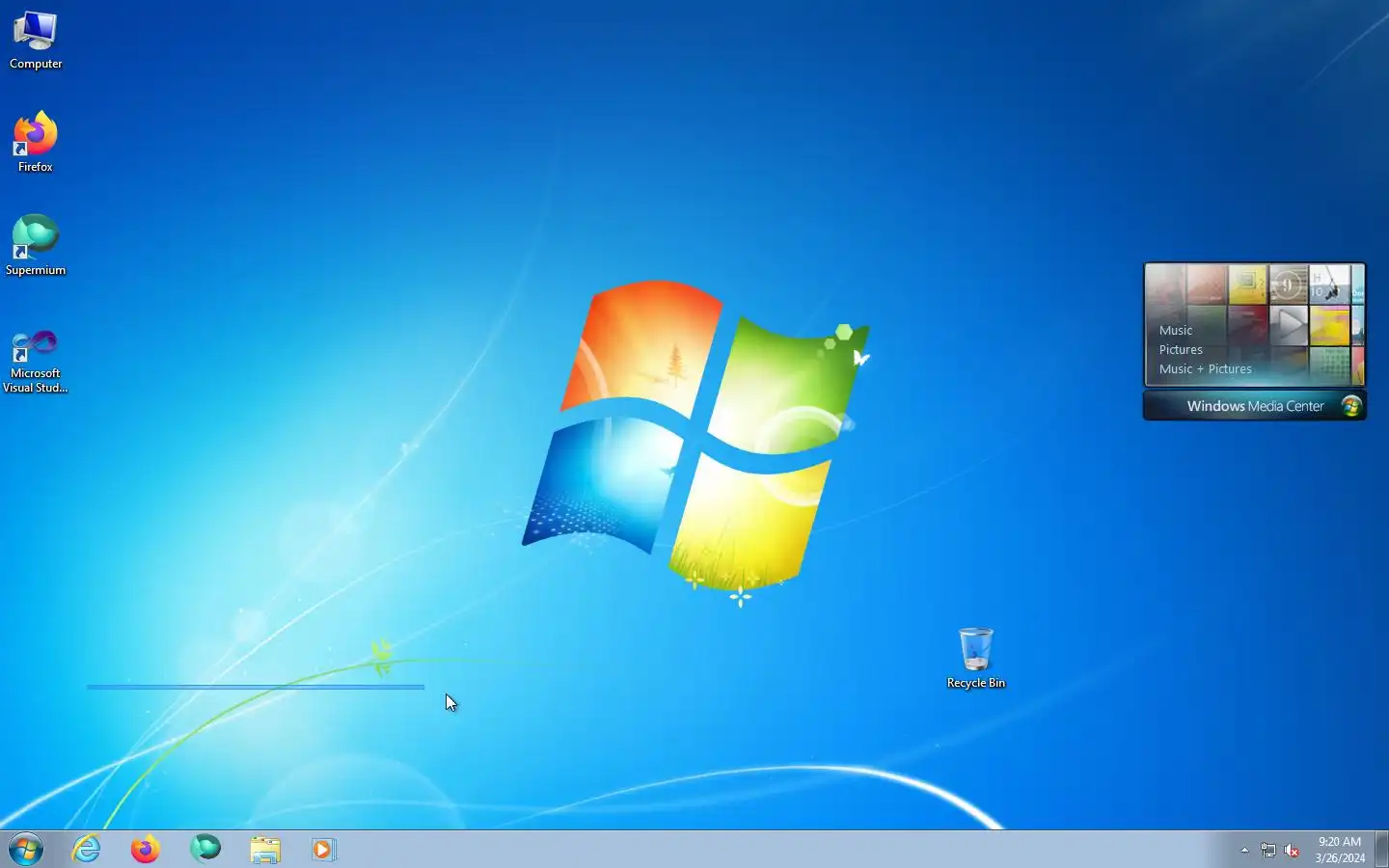This screenshot has width=1389, height=868.
Task: Click the network status tray icon
Action: pos(1268,850)
